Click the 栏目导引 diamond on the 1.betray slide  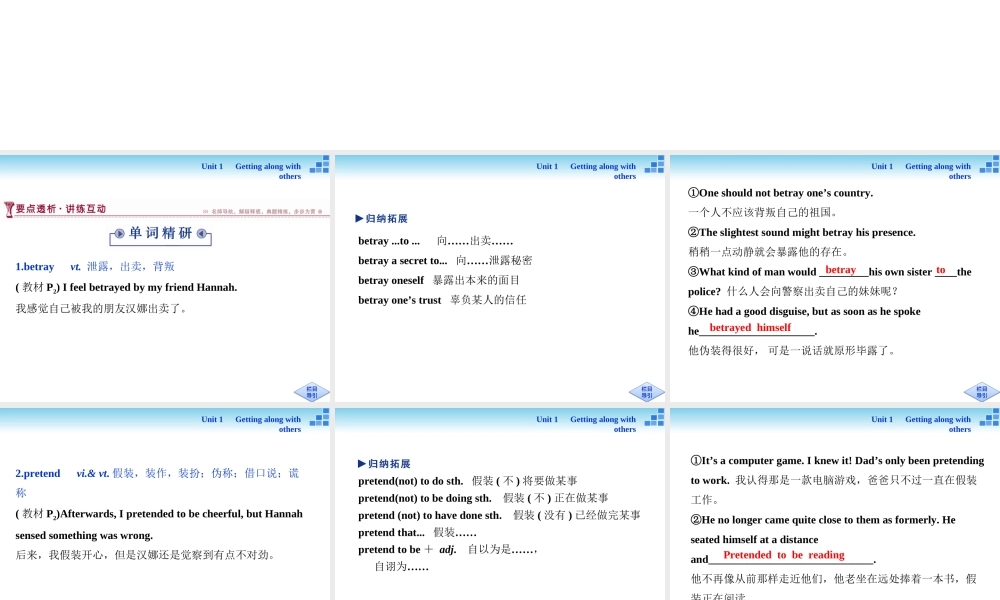312,392
